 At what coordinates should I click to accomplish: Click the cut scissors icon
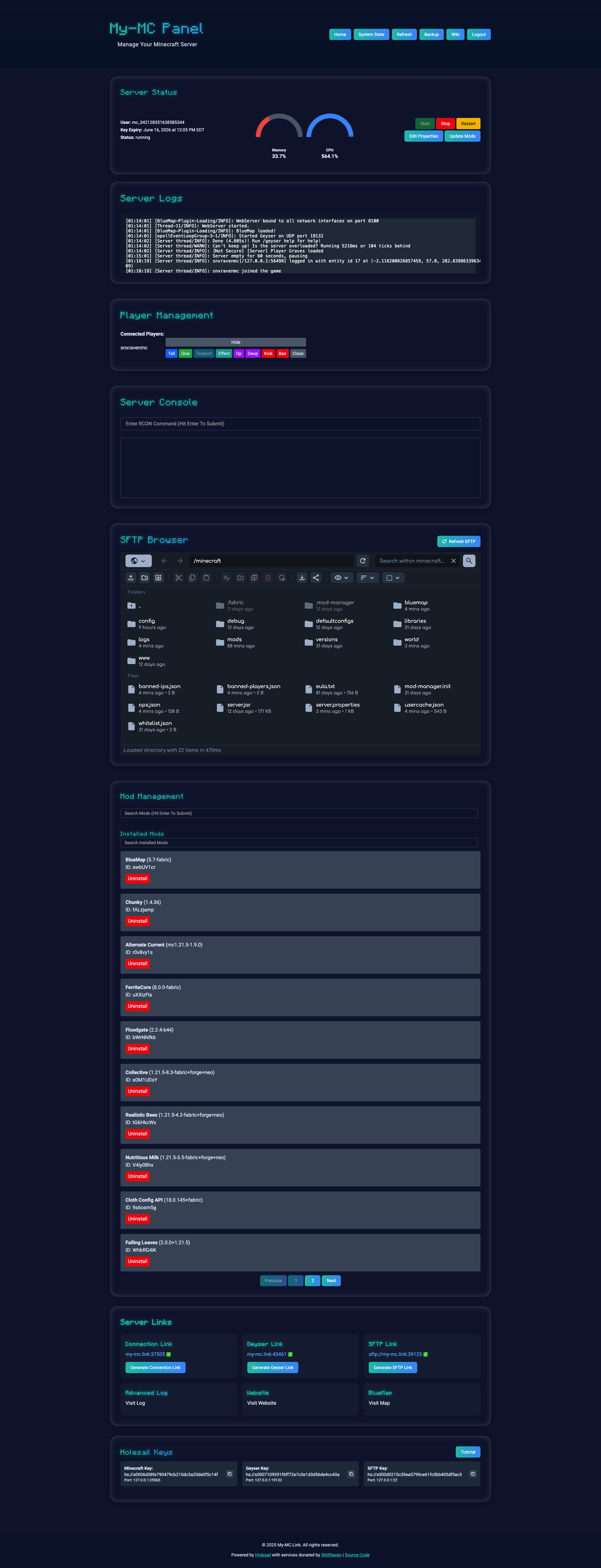pyautogui.click(x=178, y=578)
